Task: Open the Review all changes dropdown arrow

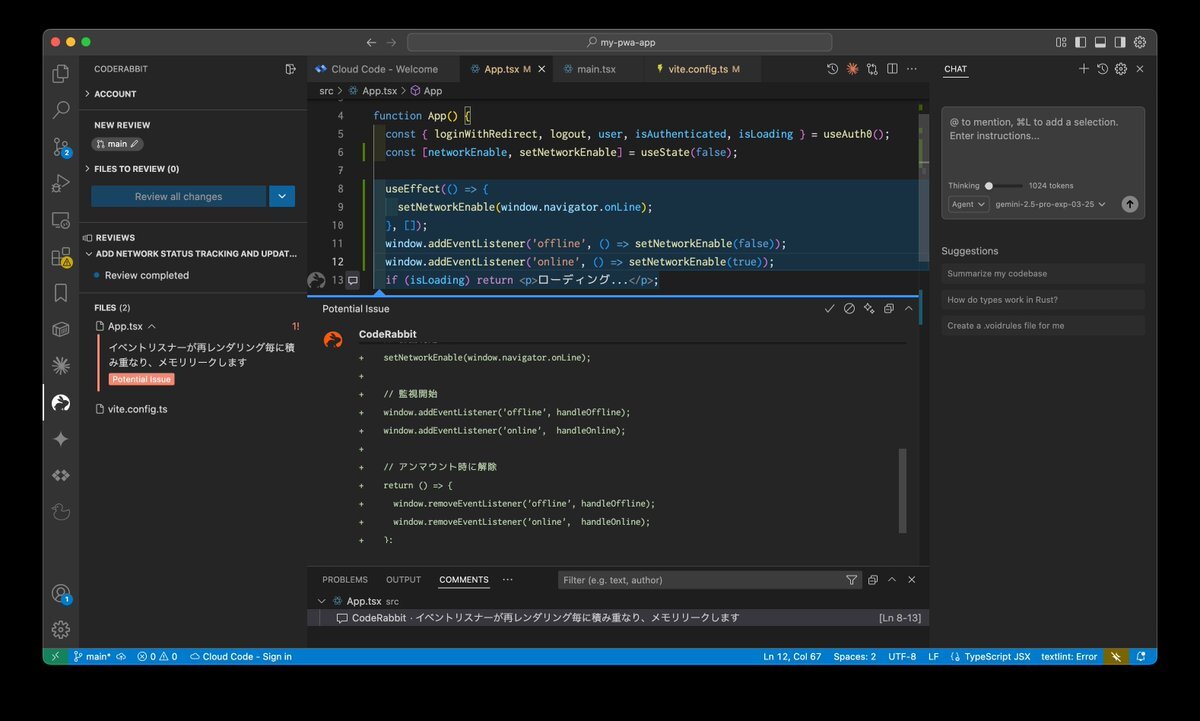Action: tap(282, 196)
